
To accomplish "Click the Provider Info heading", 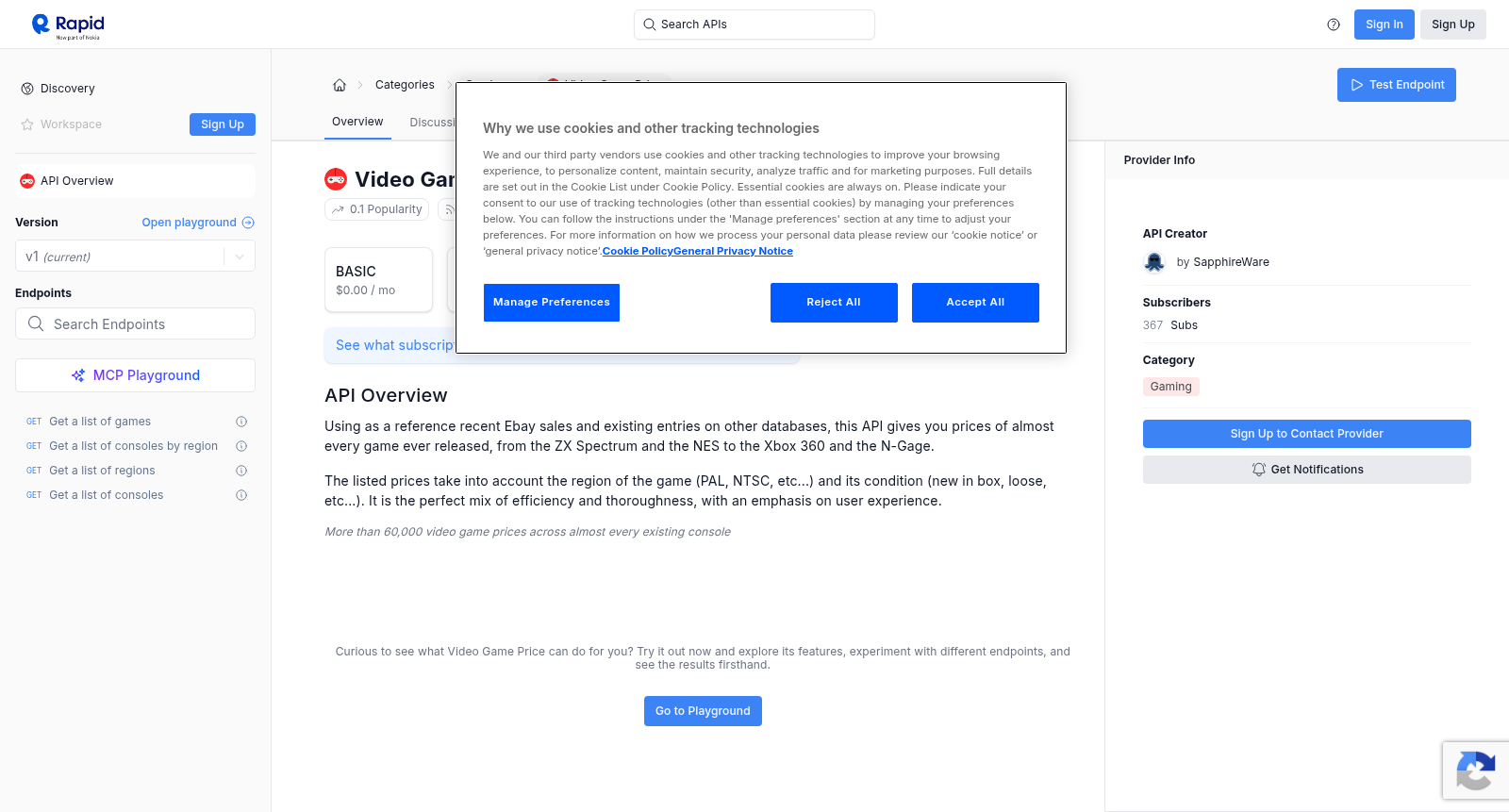I will coord(1159,160).
